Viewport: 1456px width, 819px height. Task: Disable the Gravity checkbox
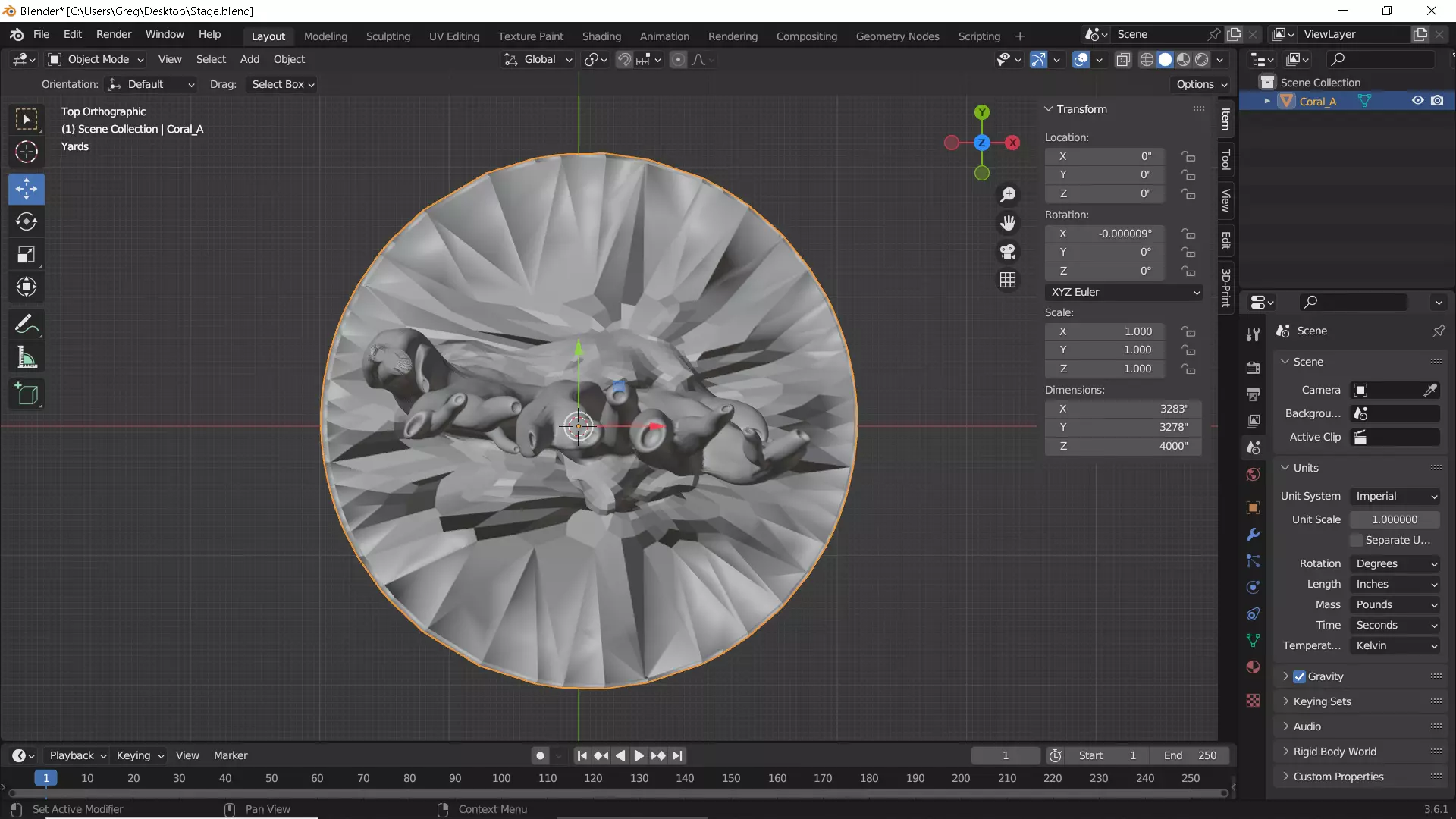pyautogui.click(x=1300, y=676)
